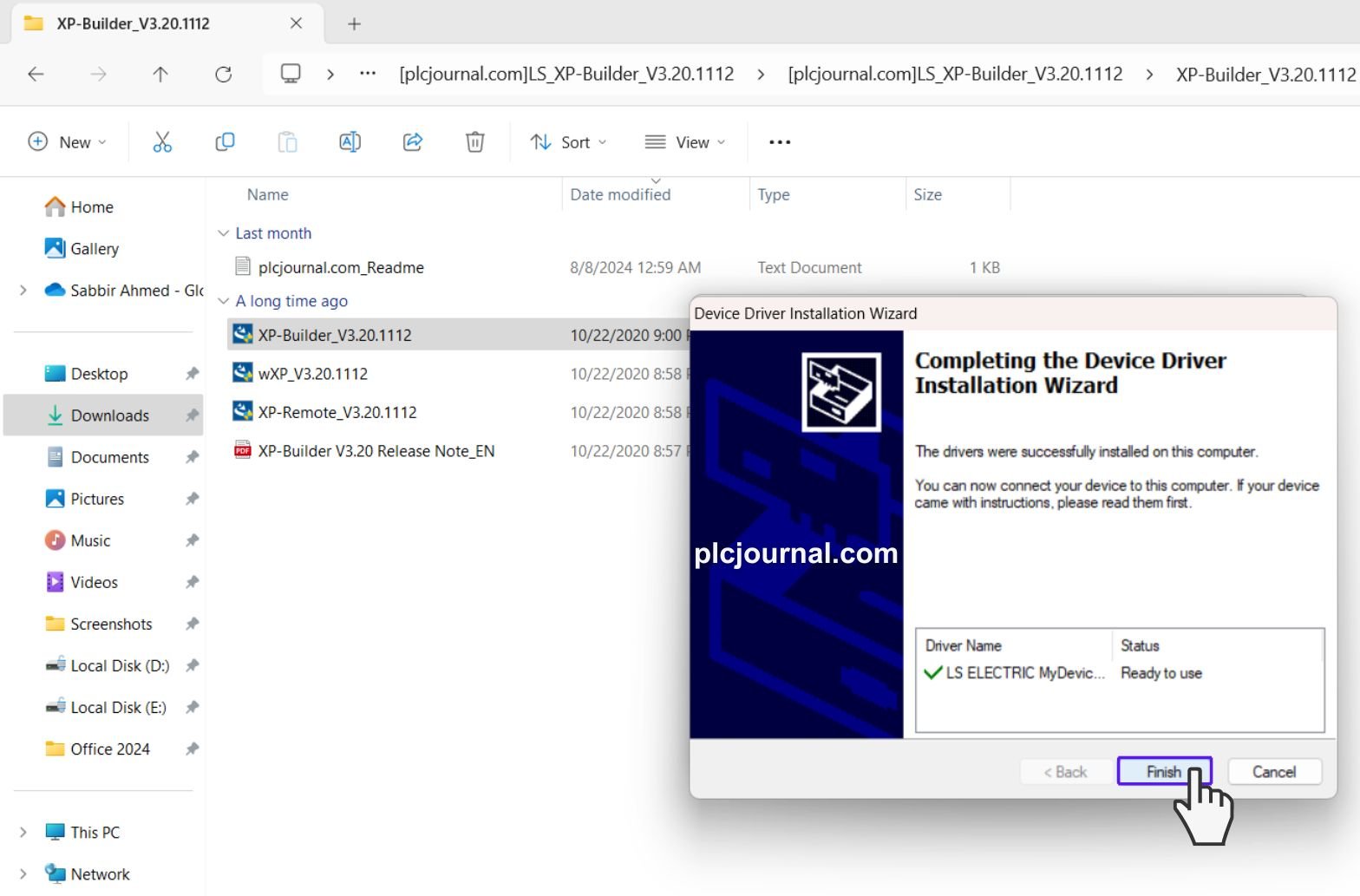Click the XP-Remote_V3.20.1112 file icon
The height and width of the screenshot is (896, 1360).
tap(243, 411)
